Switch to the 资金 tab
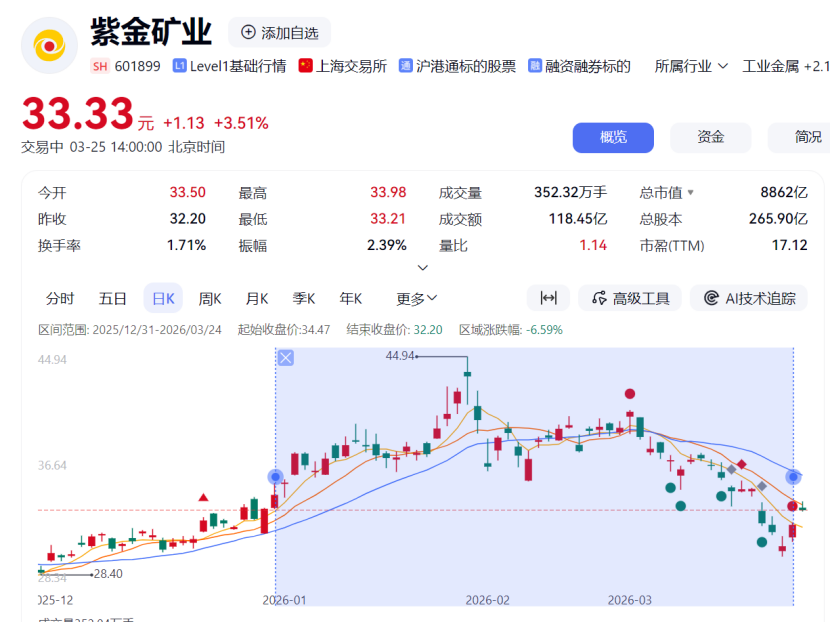830x622 pixels. 710,138
